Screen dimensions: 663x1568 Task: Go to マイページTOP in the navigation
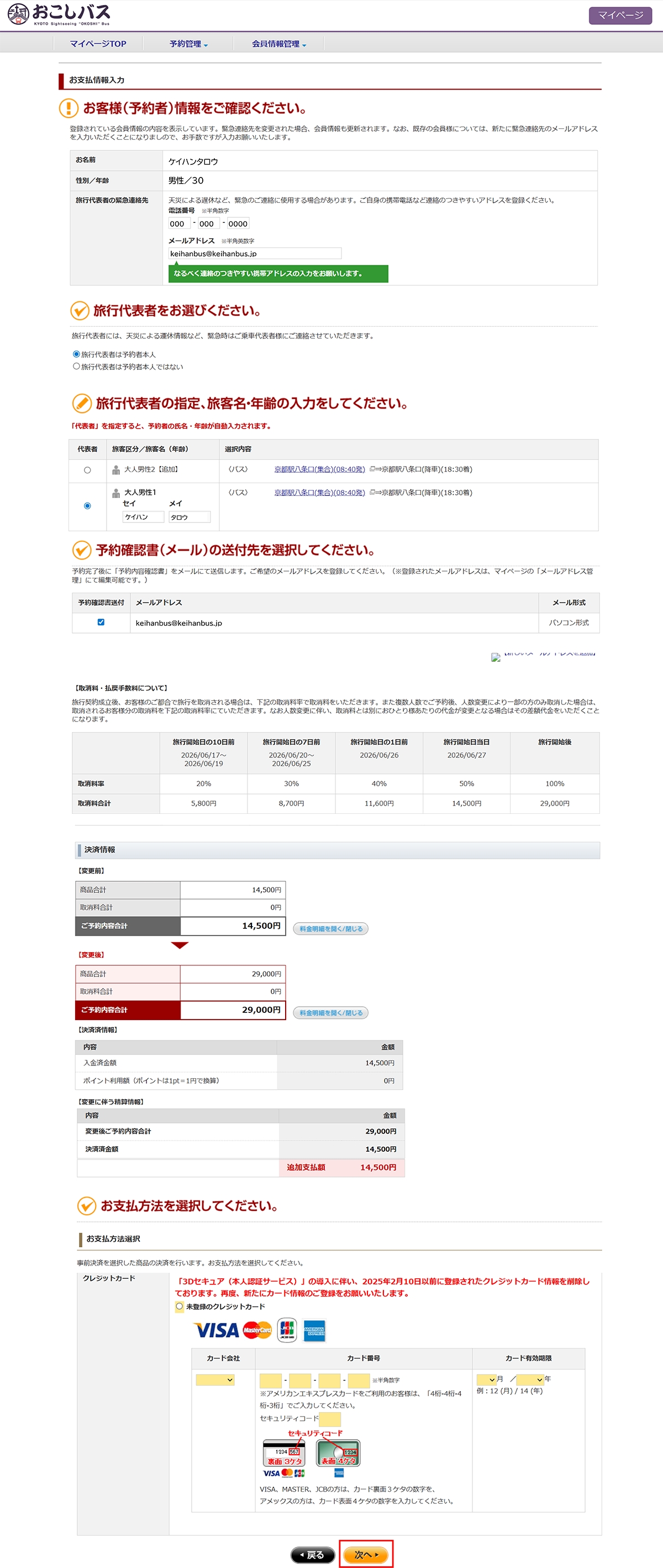point(98,44)
